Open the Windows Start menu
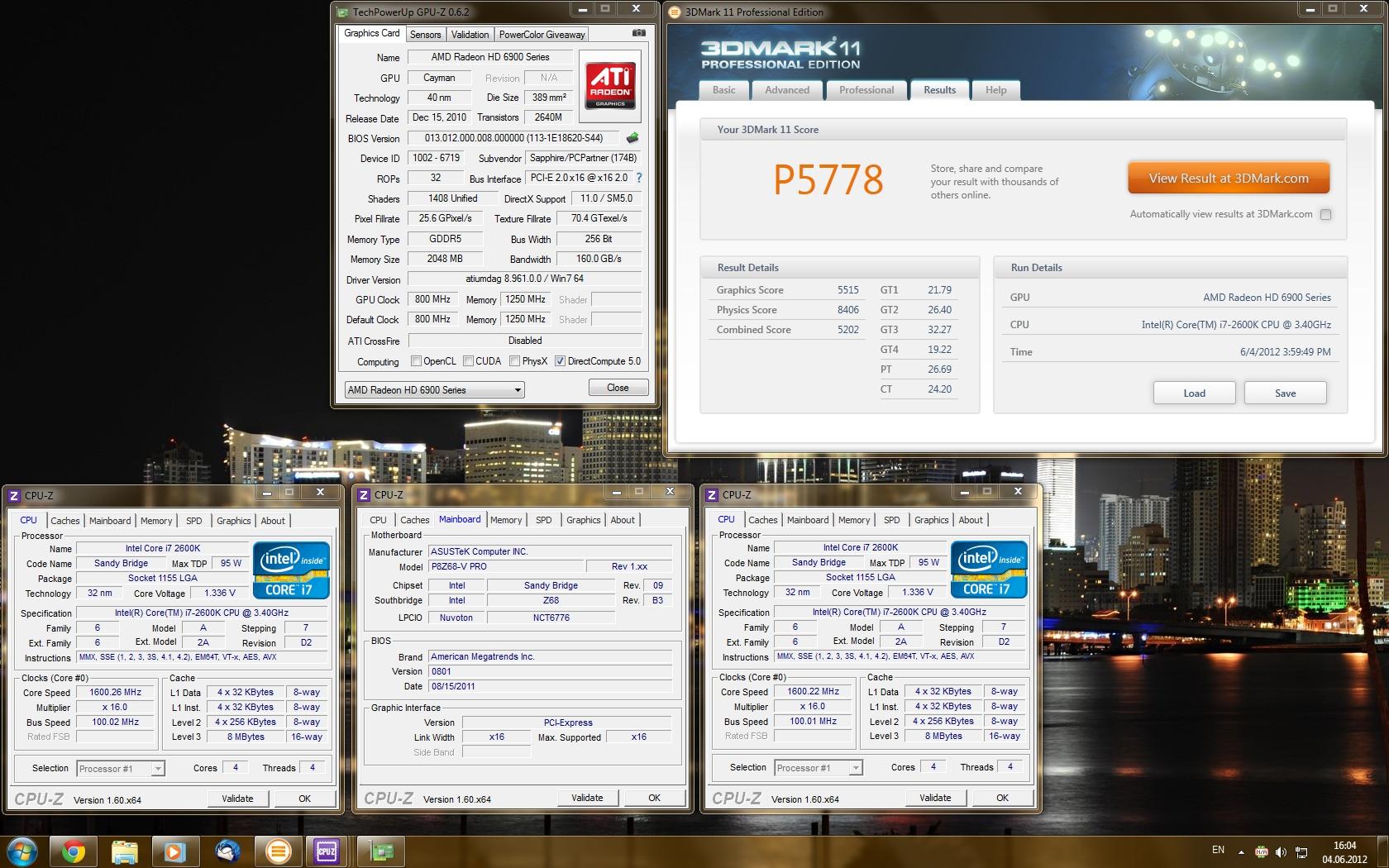 [x=21, y=851]
